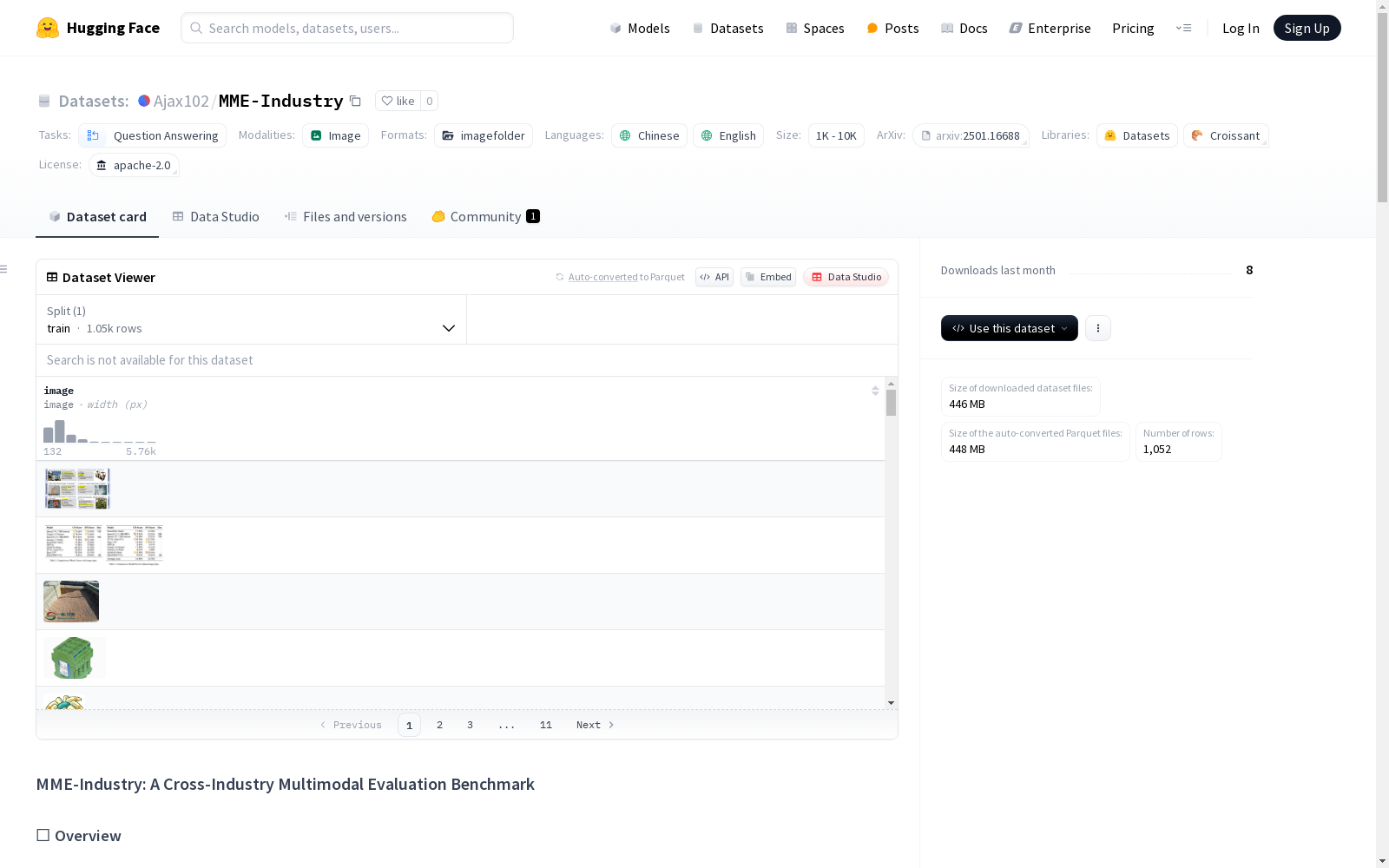
Task: Click the imagefolder format tag
Action: [484, 135]
